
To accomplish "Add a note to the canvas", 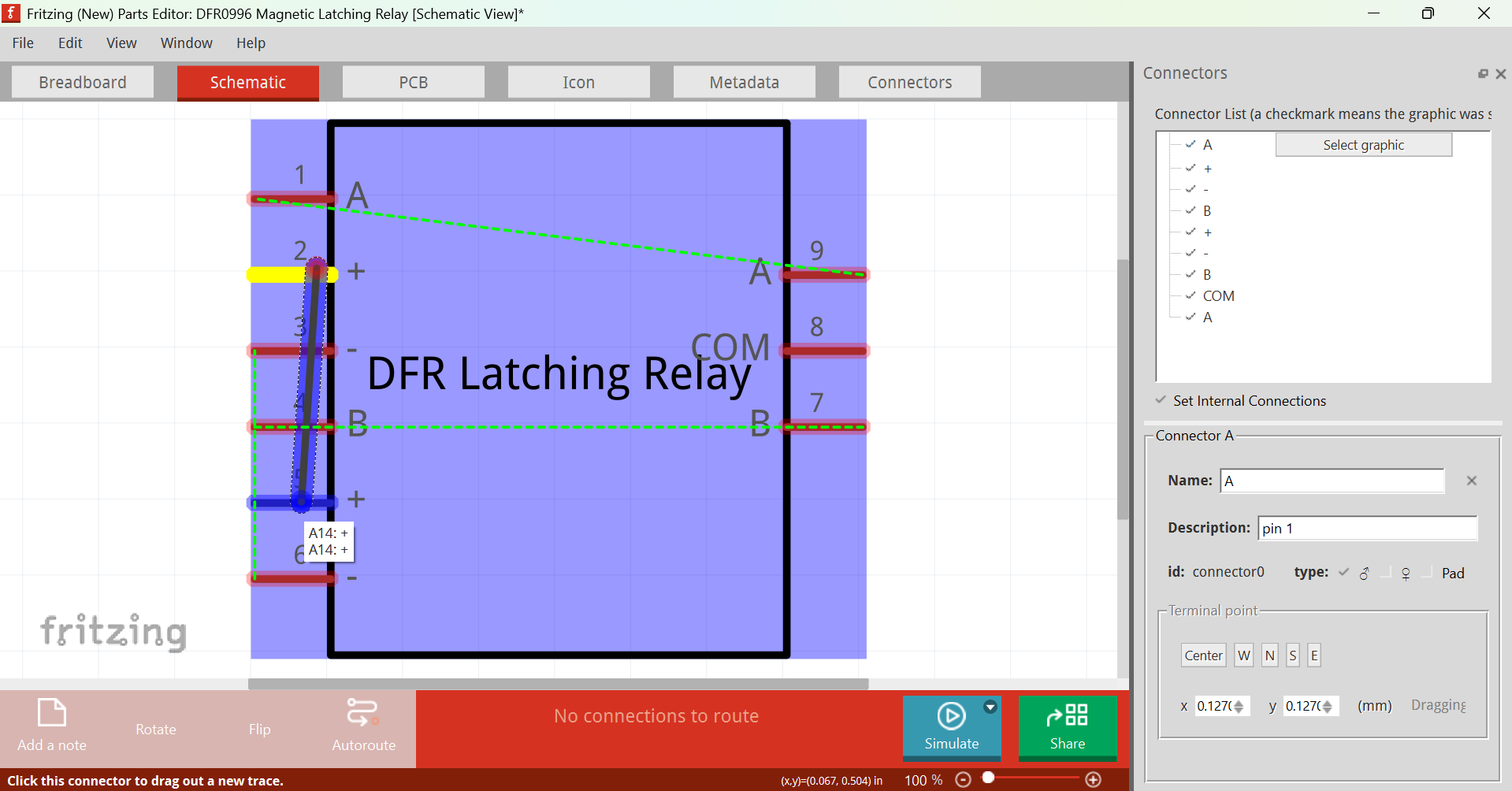I will [52, 725].
